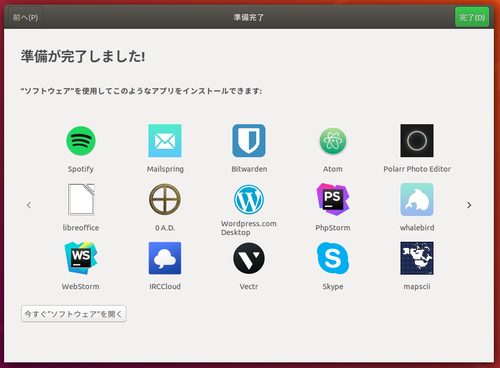Click the Bitwarden label text
Image resolution: width=500 pixels, height=368 pixels.
coord(249,169)
